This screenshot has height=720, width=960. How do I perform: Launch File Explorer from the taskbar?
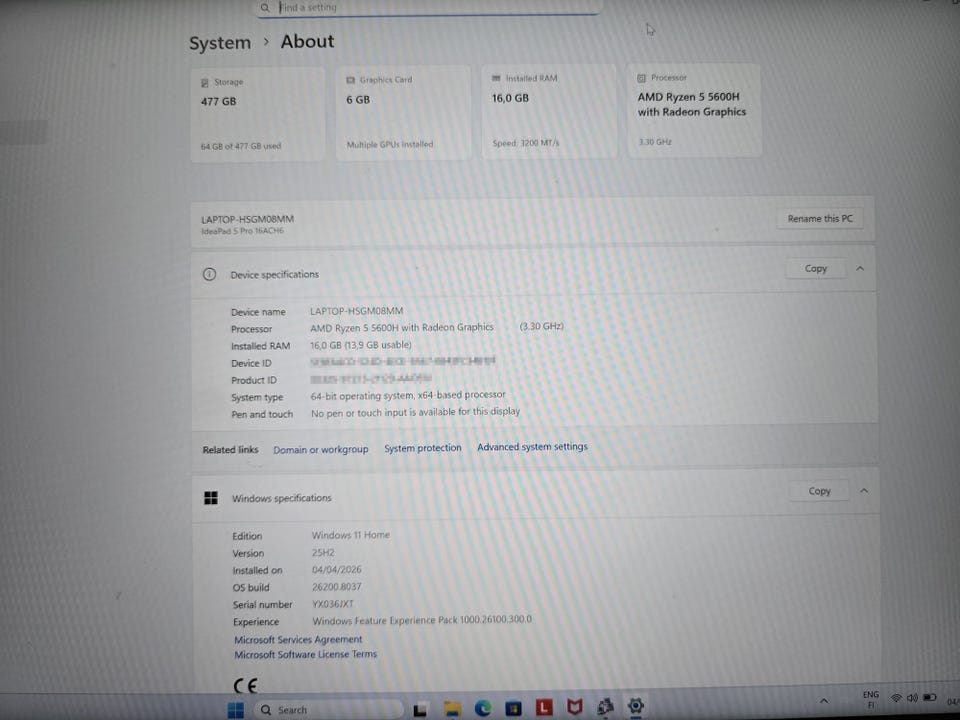click(452, 709)
